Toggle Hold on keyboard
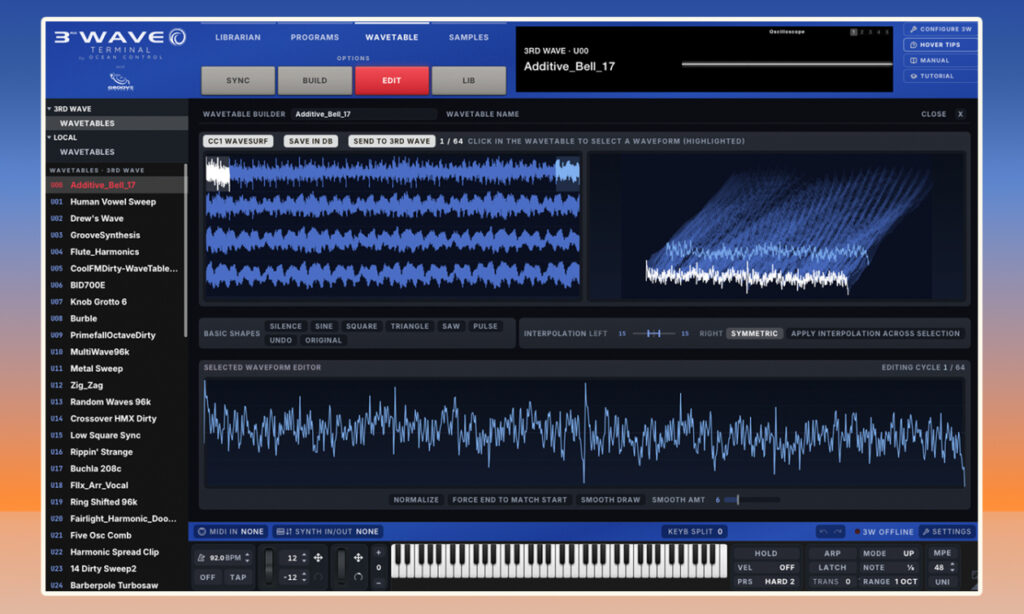 766,553
